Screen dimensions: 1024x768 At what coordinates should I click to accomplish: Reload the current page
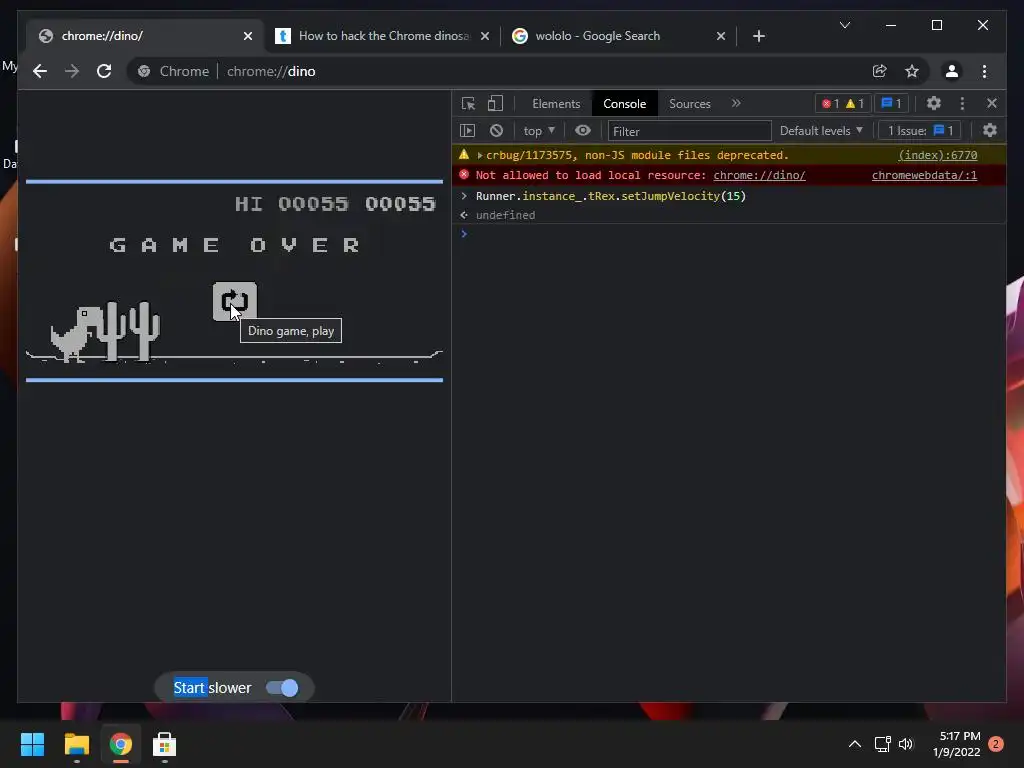click(104, 71)
